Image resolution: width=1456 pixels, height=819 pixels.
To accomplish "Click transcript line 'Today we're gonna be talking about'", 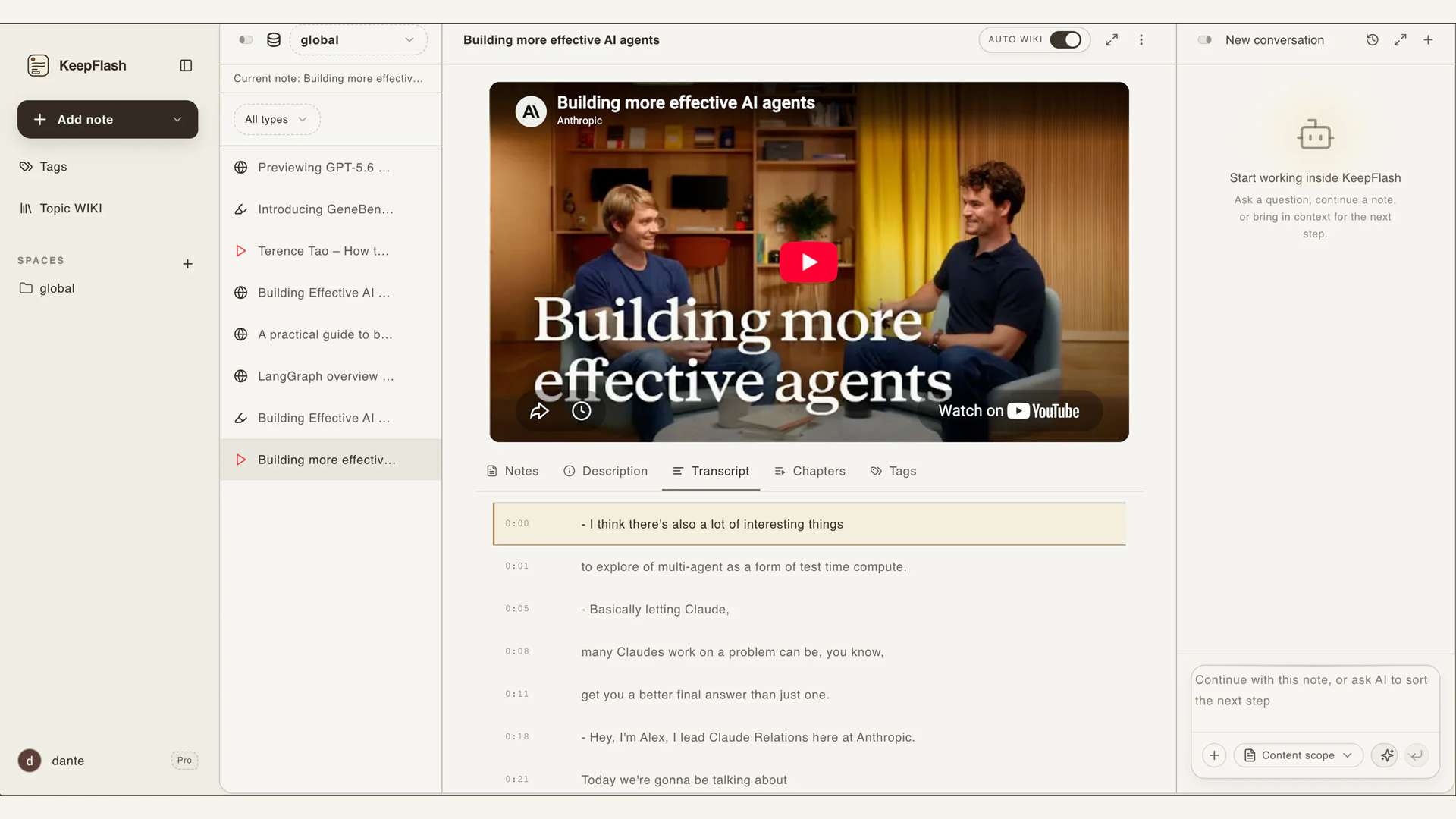I will point(684,780).
